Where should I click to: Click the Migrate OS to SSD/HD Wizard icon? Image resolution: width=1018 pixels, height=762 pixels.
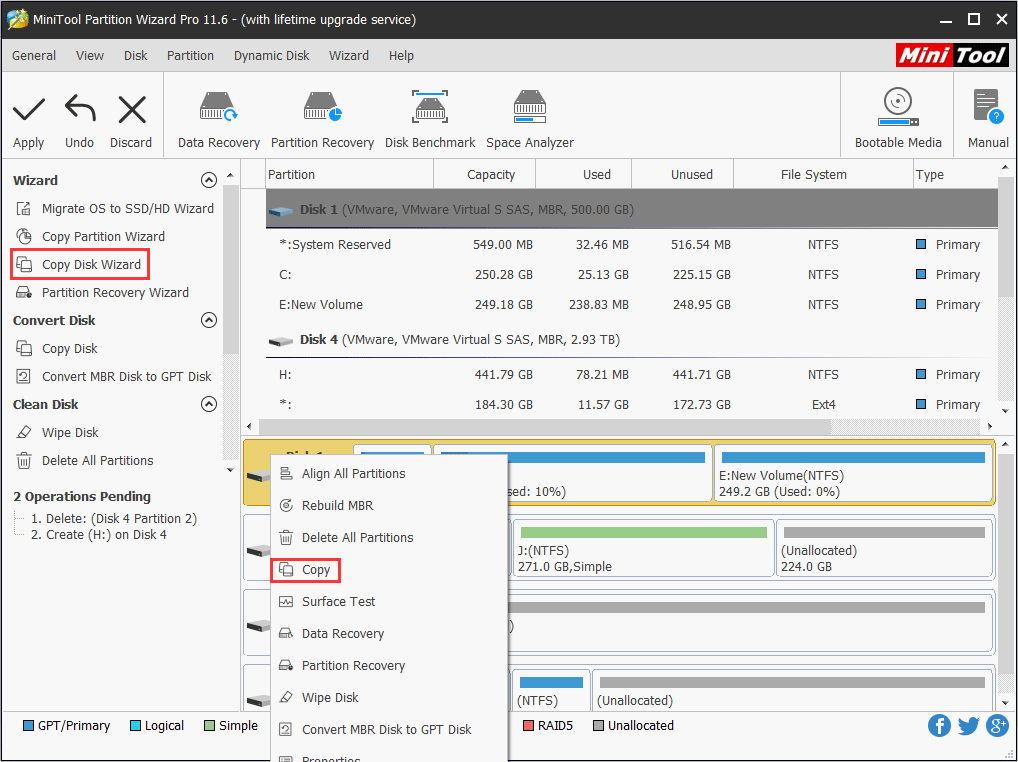(x=24, y=208)
